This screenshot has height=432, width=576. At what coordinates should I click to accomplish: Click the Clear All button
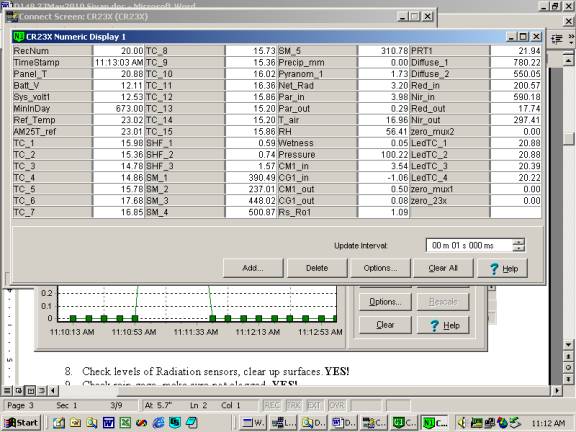[x=443, y=268]
